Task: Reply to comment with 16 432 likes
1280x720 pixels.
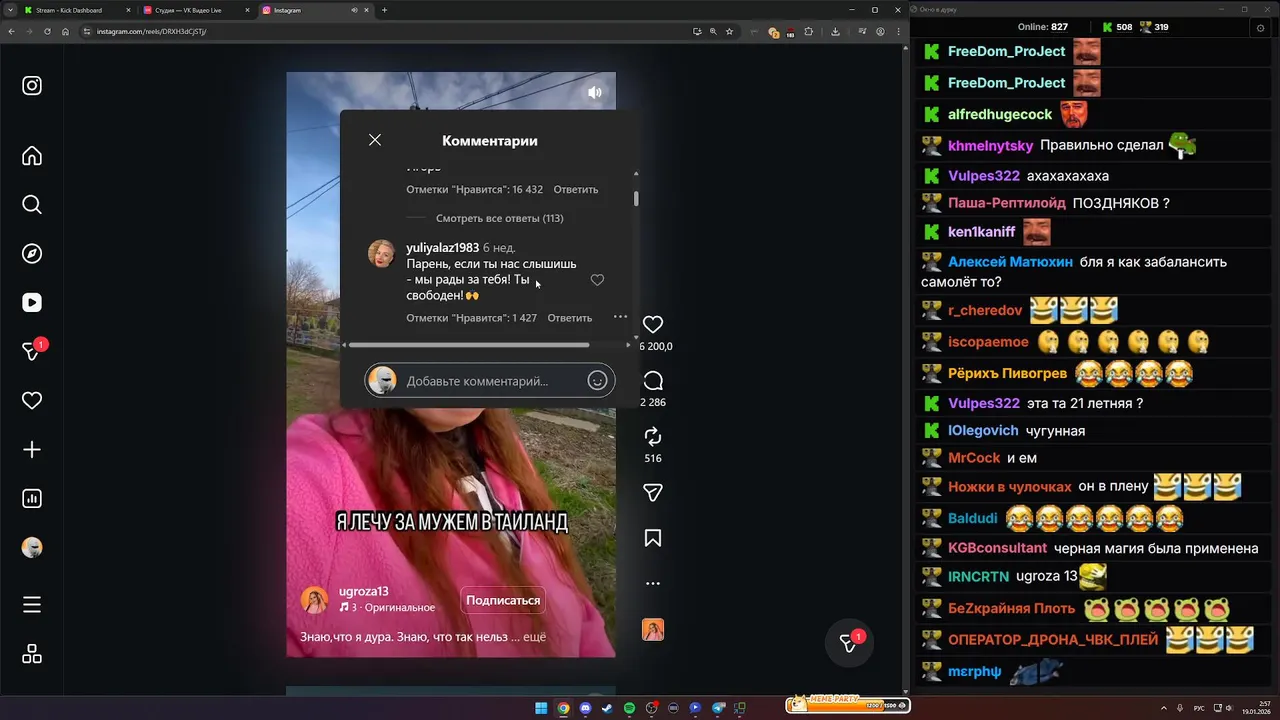Action: tap(576, 189)
